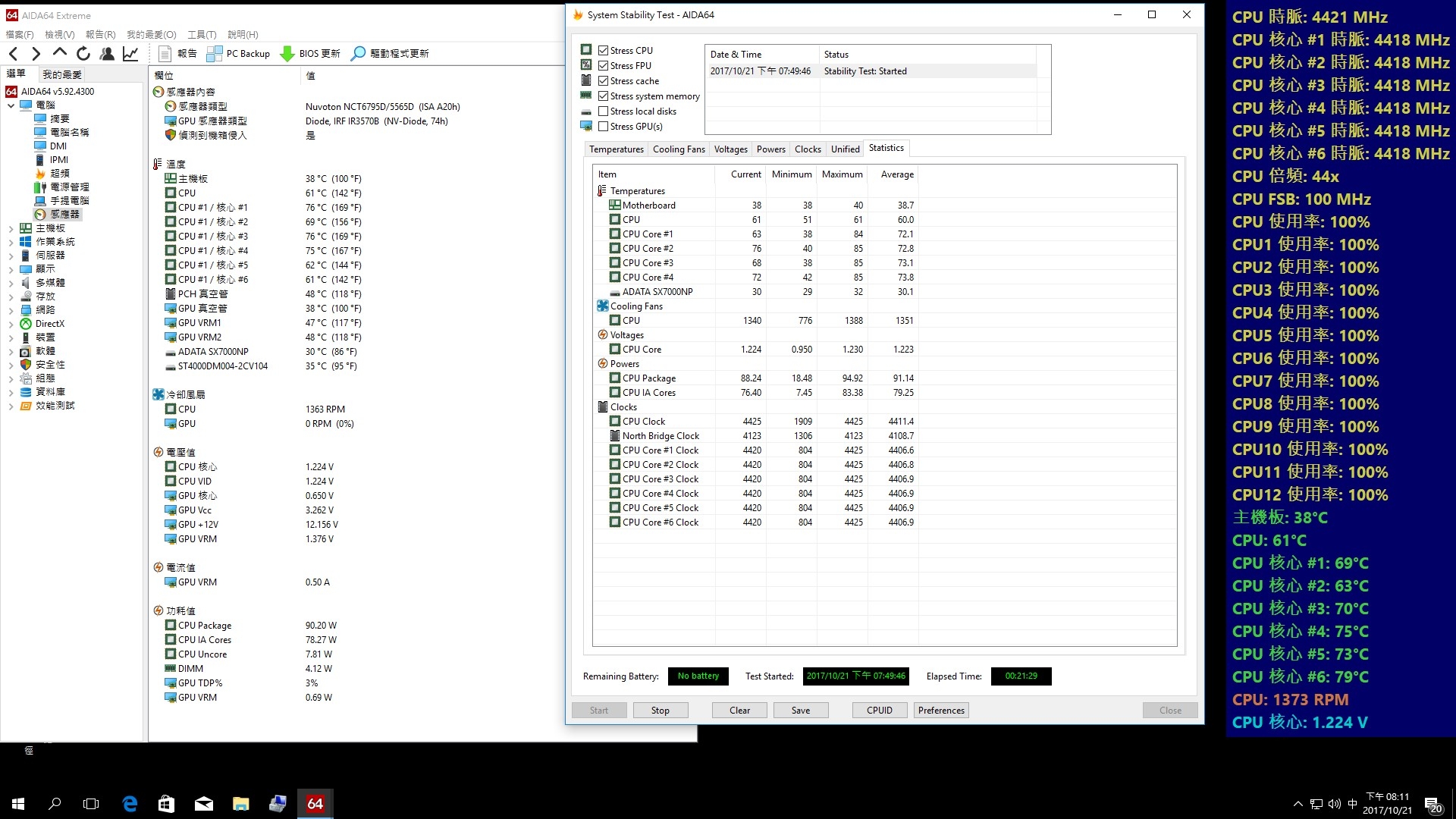Screen dimensions: 1456x819
Task: Click the 報告 report toolbar button
Action: point(177,53)
